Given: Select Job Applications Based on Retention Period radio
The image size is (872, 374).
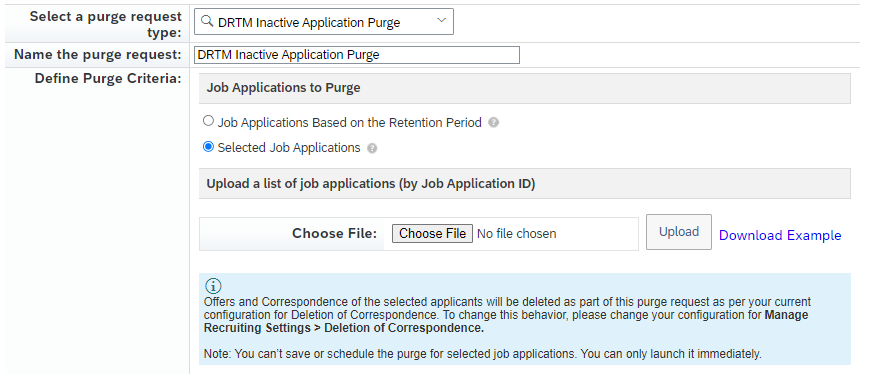Looking at the screenshot, I should tap(208, 121).
